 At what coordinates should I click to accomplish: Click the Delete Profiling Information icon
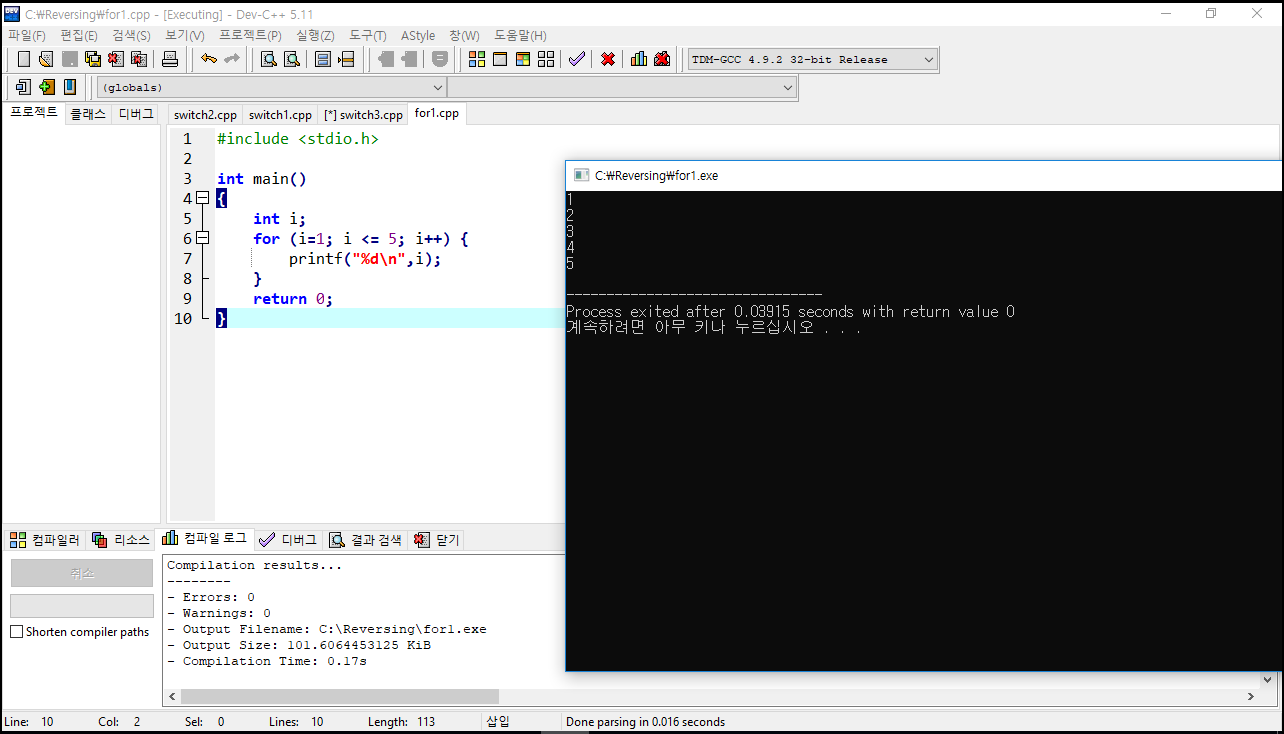point(662,59)
